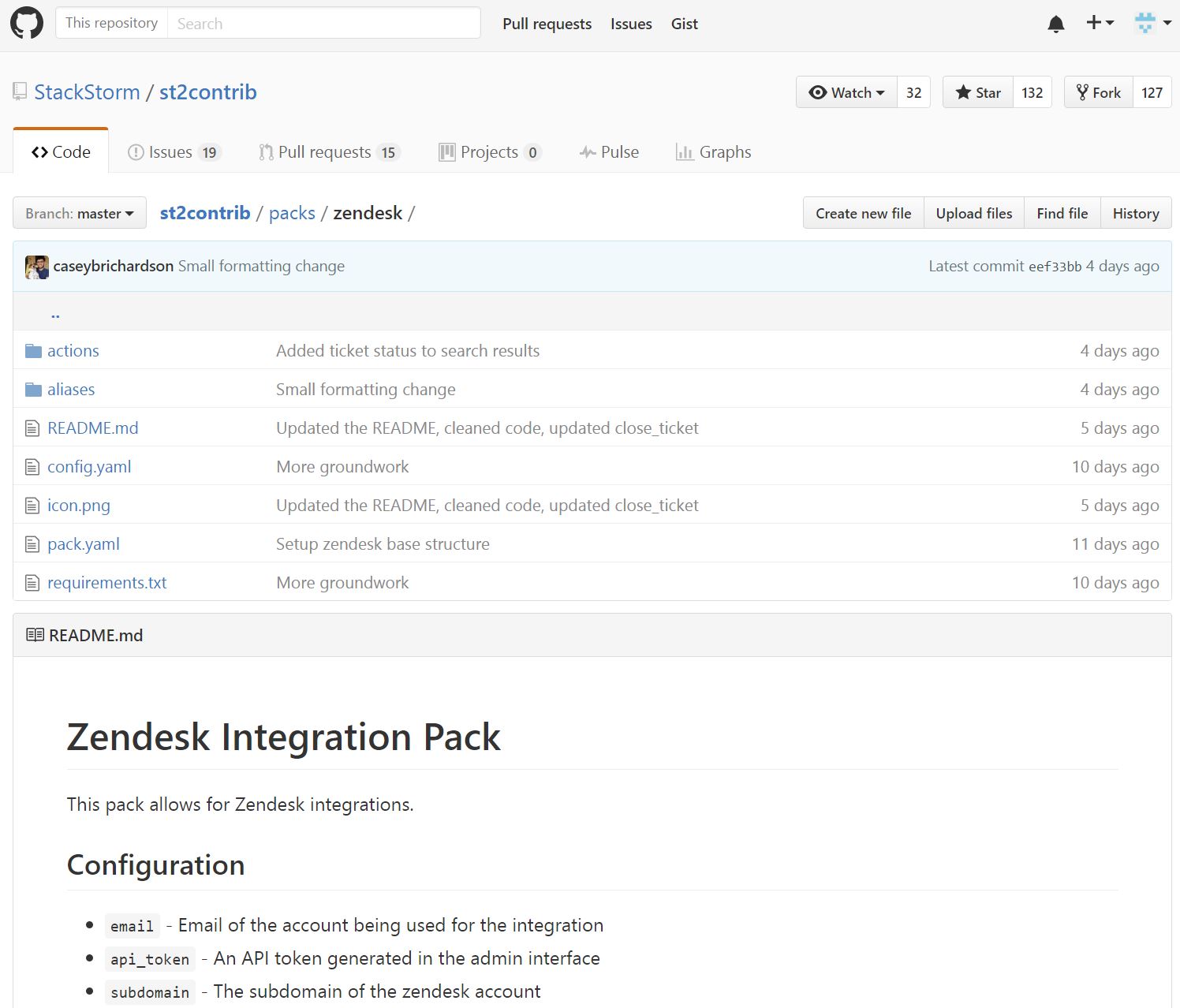Open the Branch: master dropdown

point(80,213)
